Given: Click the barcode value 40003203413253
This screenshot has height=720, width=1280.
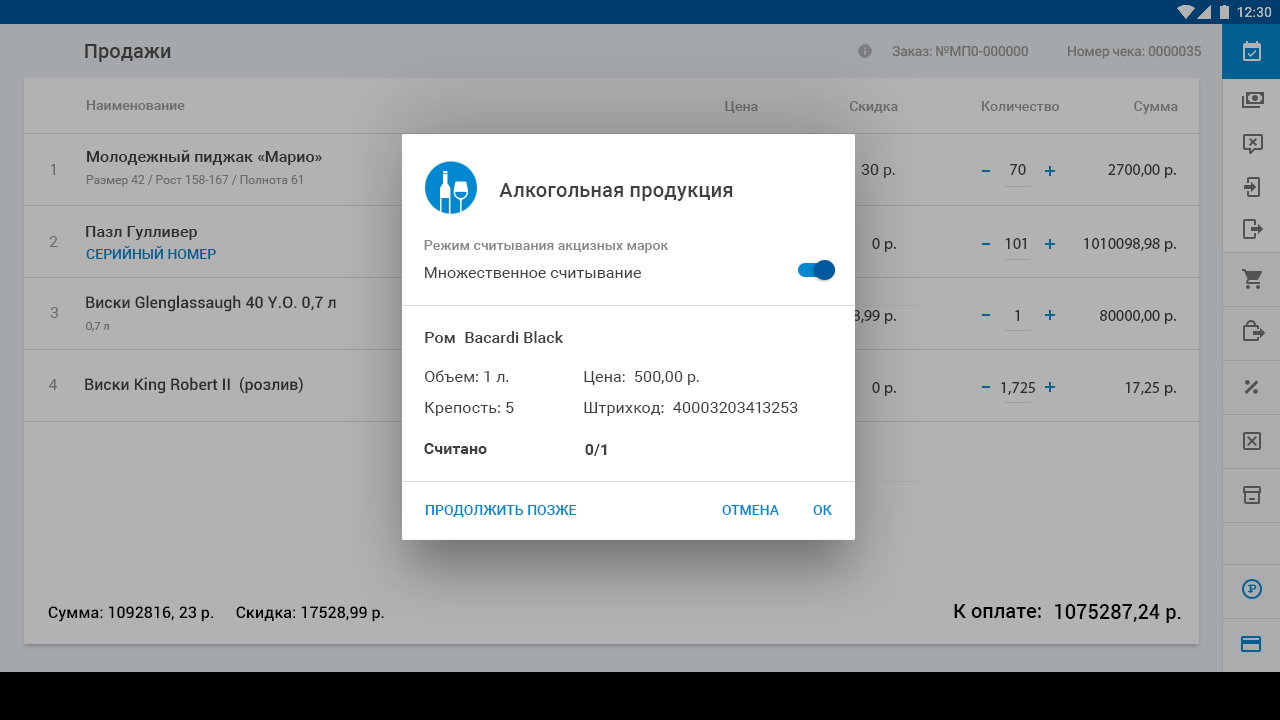Looking at the screenshot, I should (x=735, y=408).
